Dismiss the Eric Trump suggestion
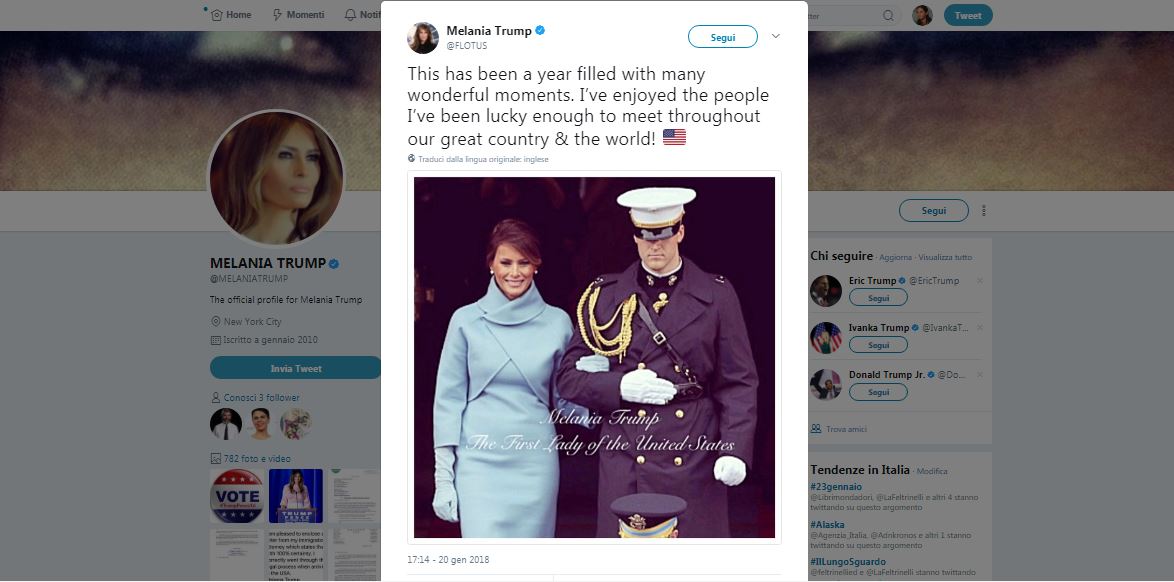This screenshot has height=582, width=1174. click(979, 281)
